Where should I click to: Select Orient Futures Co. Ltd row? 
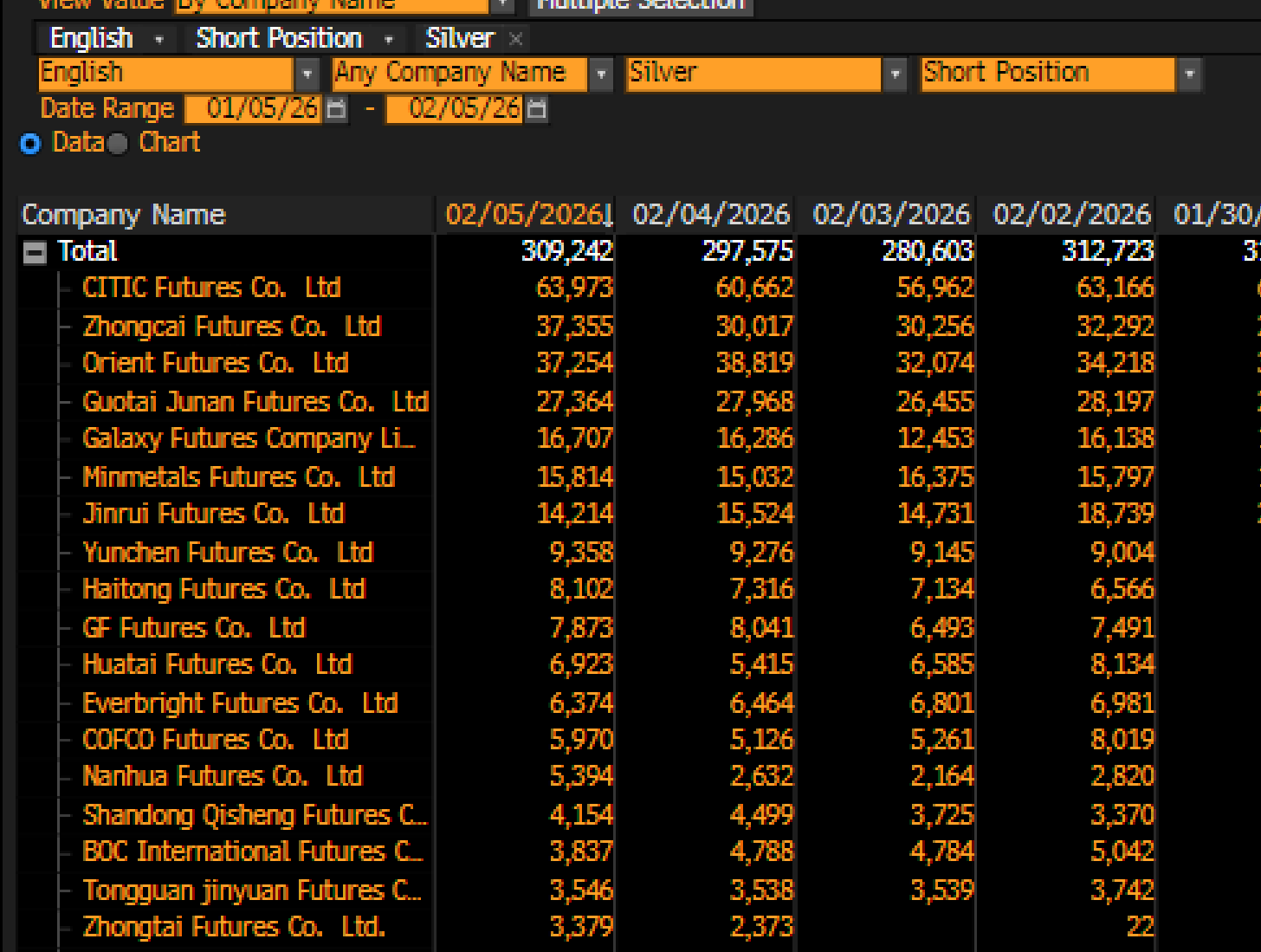click(x=216, y=363)
